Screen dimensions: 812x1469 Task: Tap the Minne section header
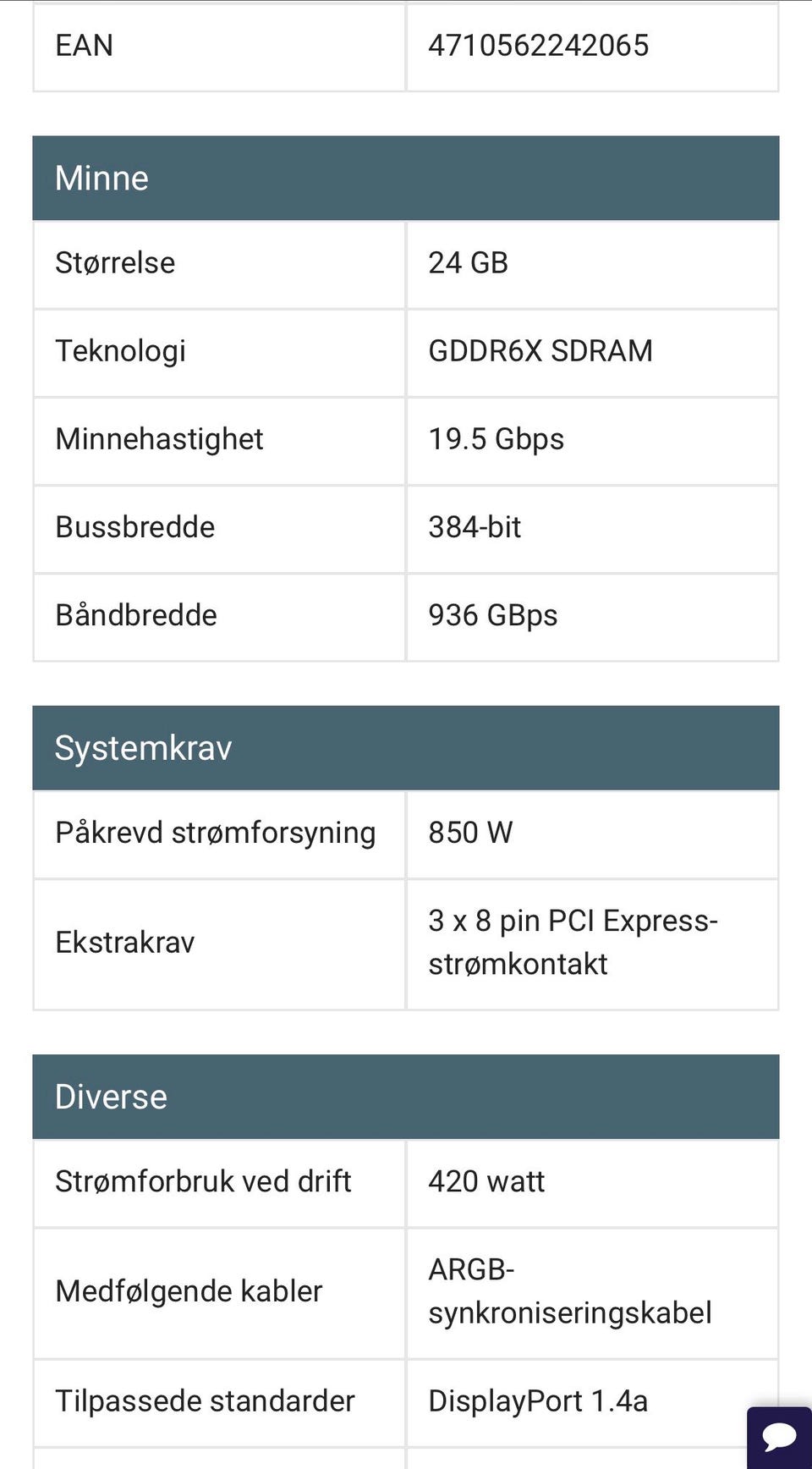406,179
